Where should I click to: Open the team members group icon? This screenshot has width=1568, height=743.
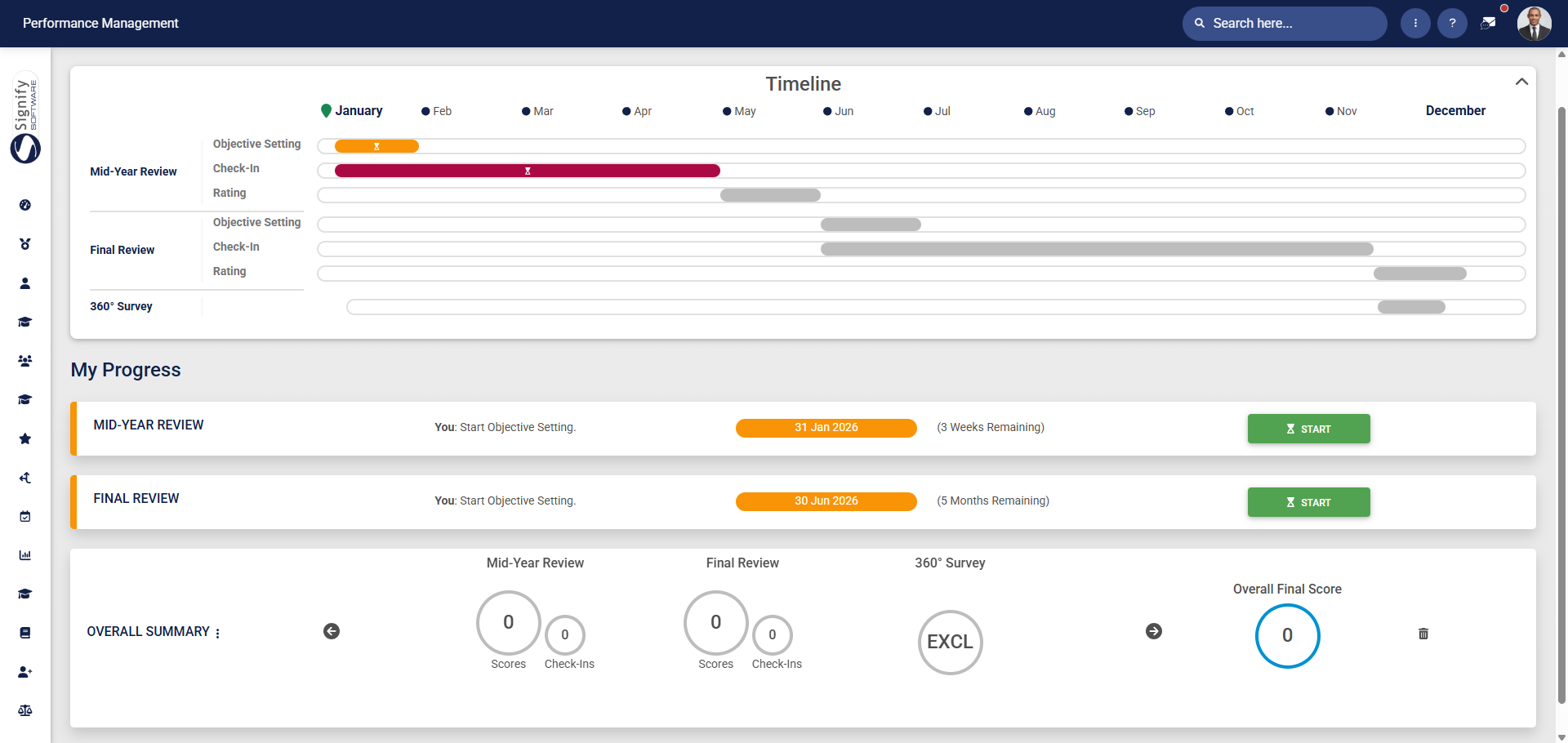25,360
